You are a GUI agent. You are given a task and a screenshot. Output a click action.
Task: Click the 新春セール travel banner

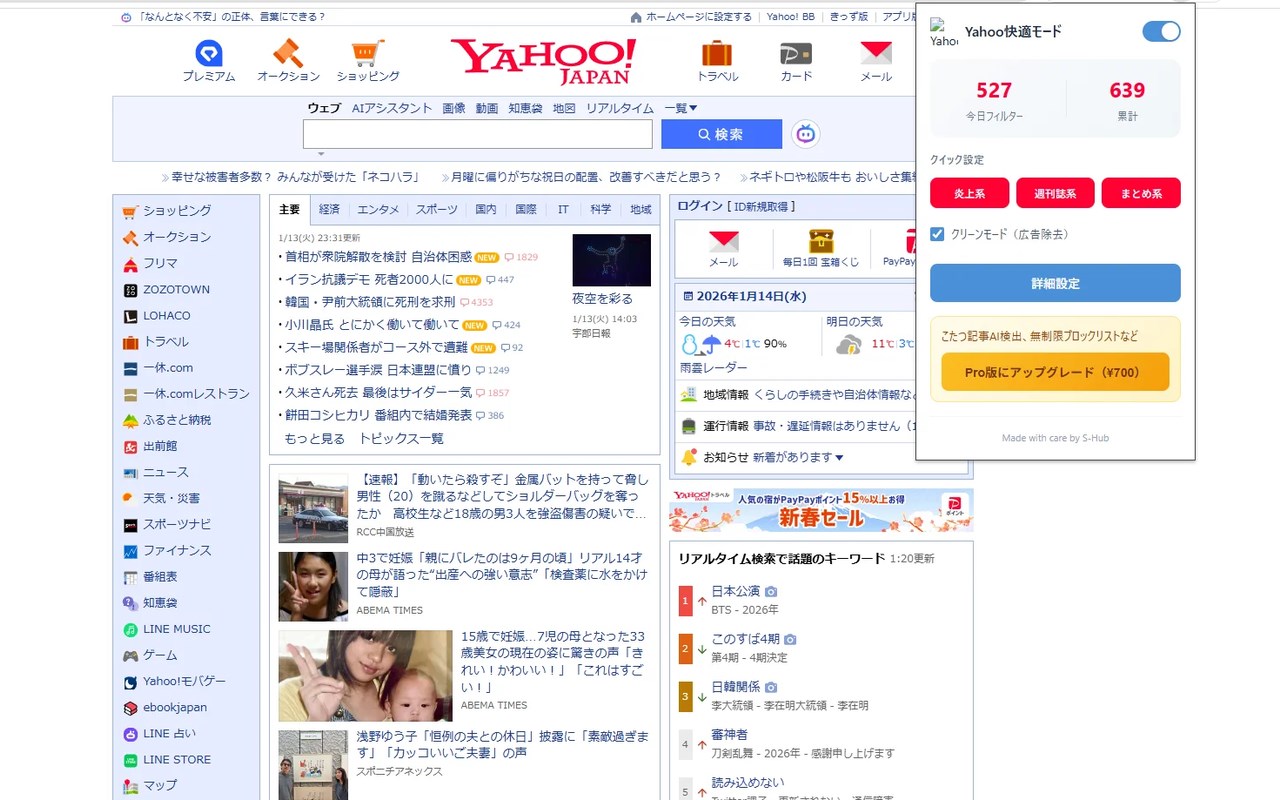821,510
